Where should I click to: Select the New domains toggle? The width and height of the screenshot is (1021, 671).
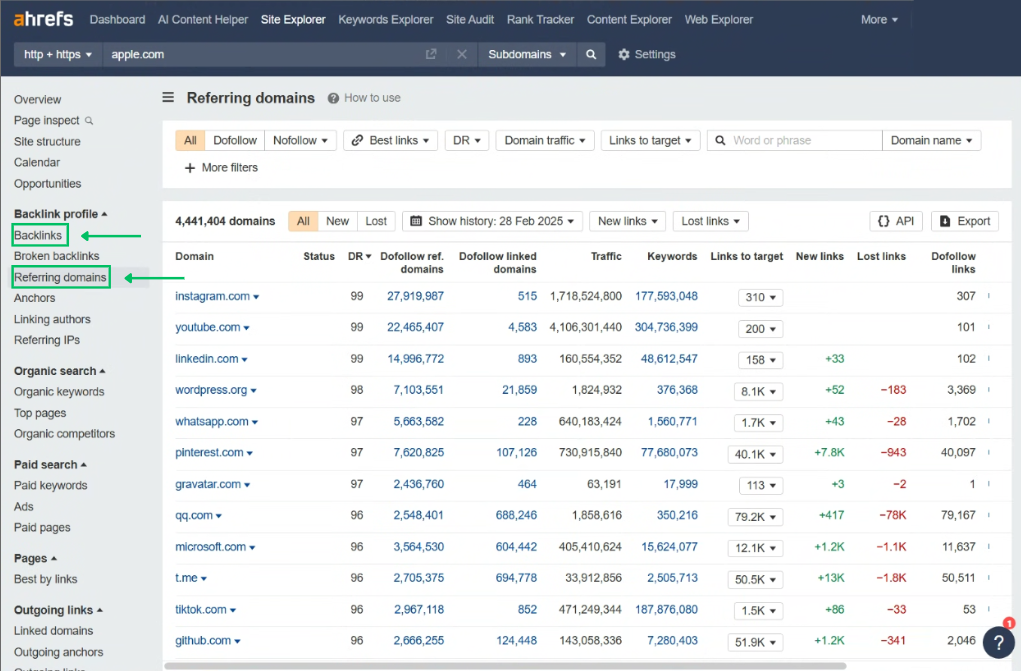338,221
